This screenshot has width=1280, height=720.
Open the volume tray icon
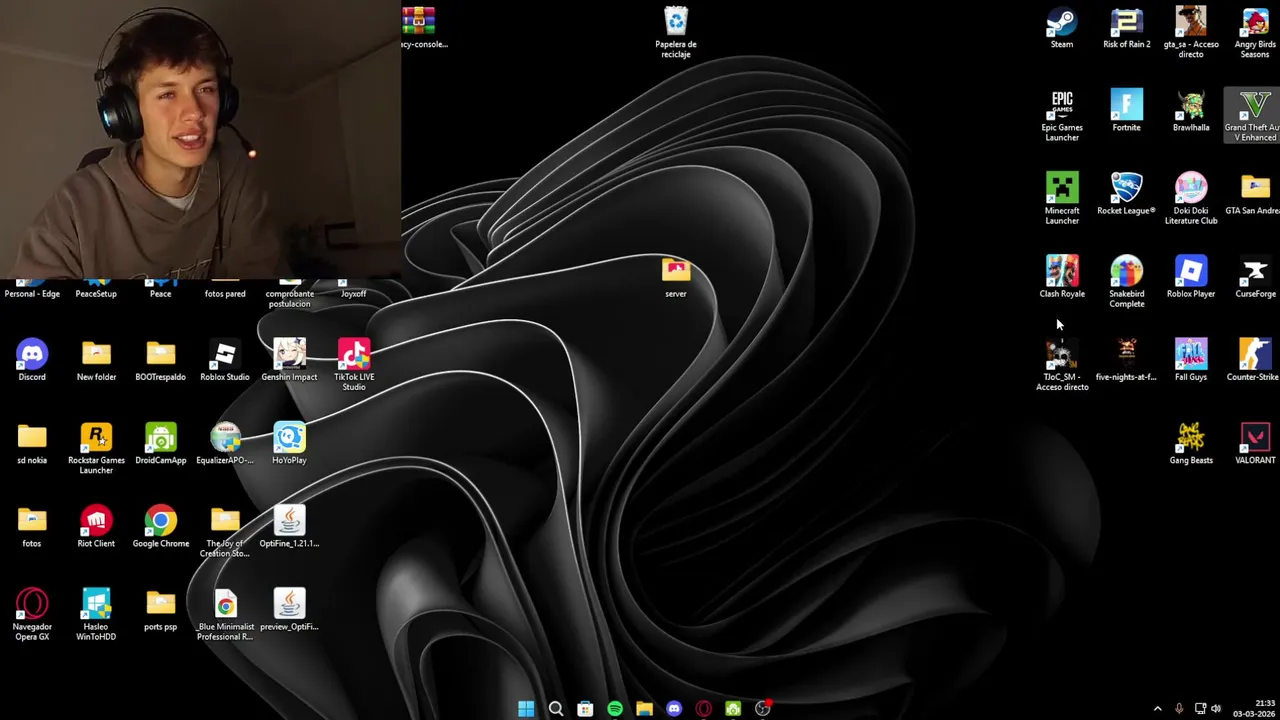coord(1216,708)
